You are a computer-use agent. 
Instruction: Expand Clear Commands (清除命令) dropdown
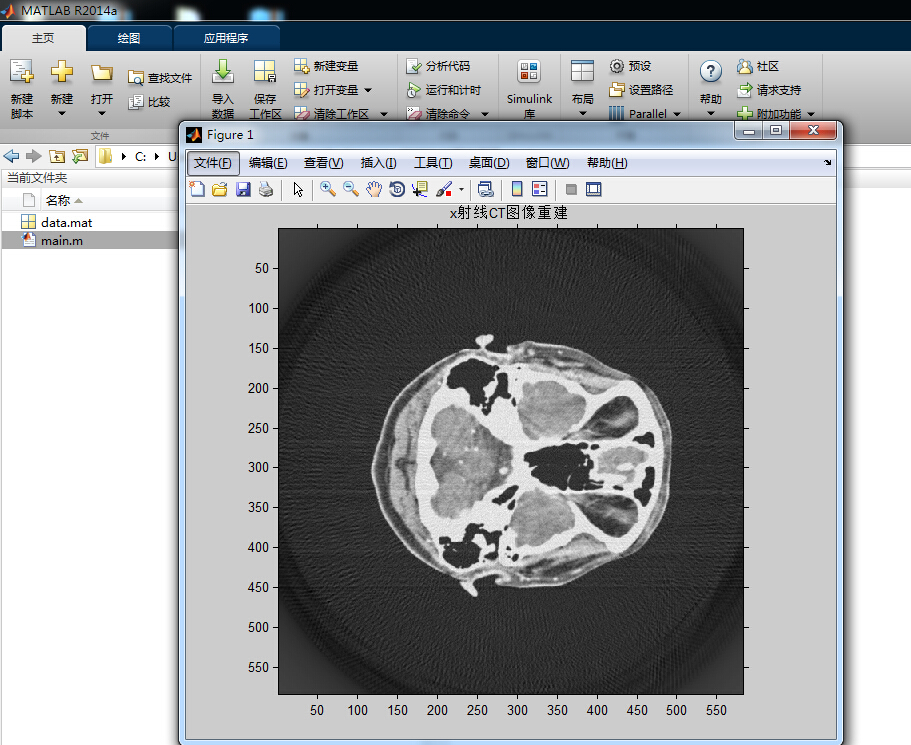pyautogui.click(x=485, y=114)
